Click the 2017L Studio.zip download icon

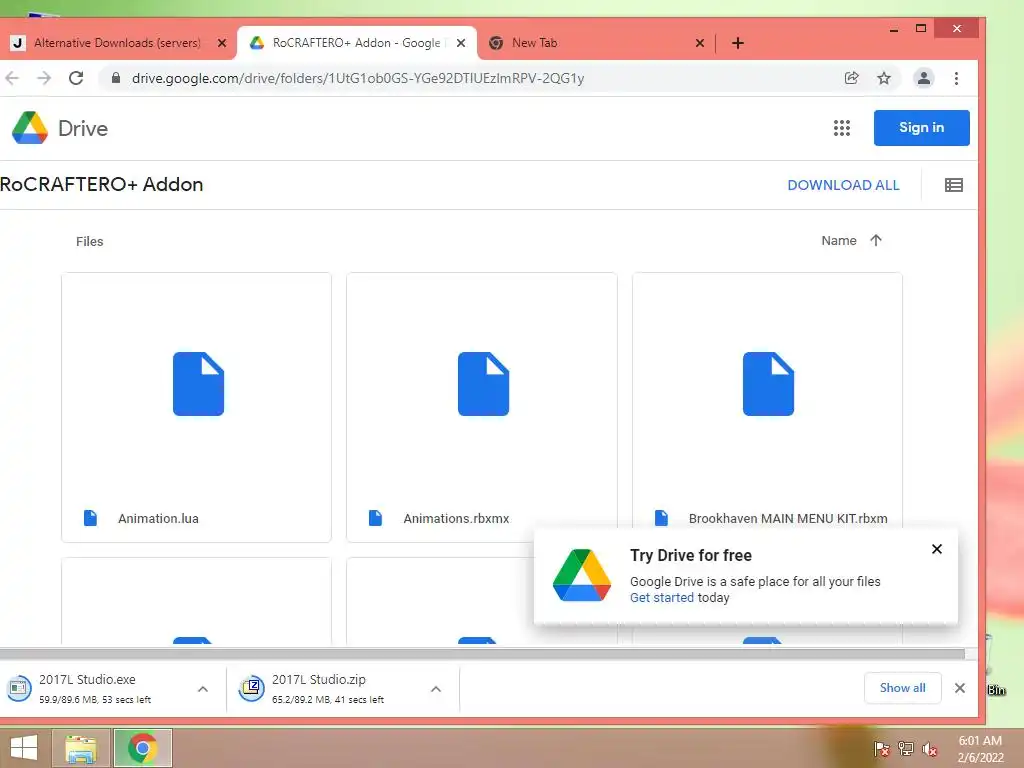(251, 688)
